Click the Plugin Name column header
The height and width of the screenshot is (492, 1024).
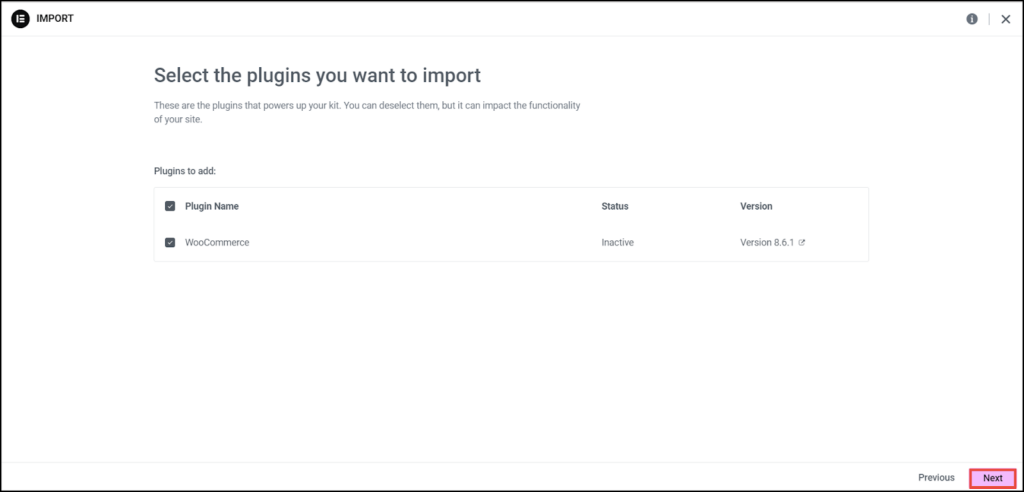(212, 206)
